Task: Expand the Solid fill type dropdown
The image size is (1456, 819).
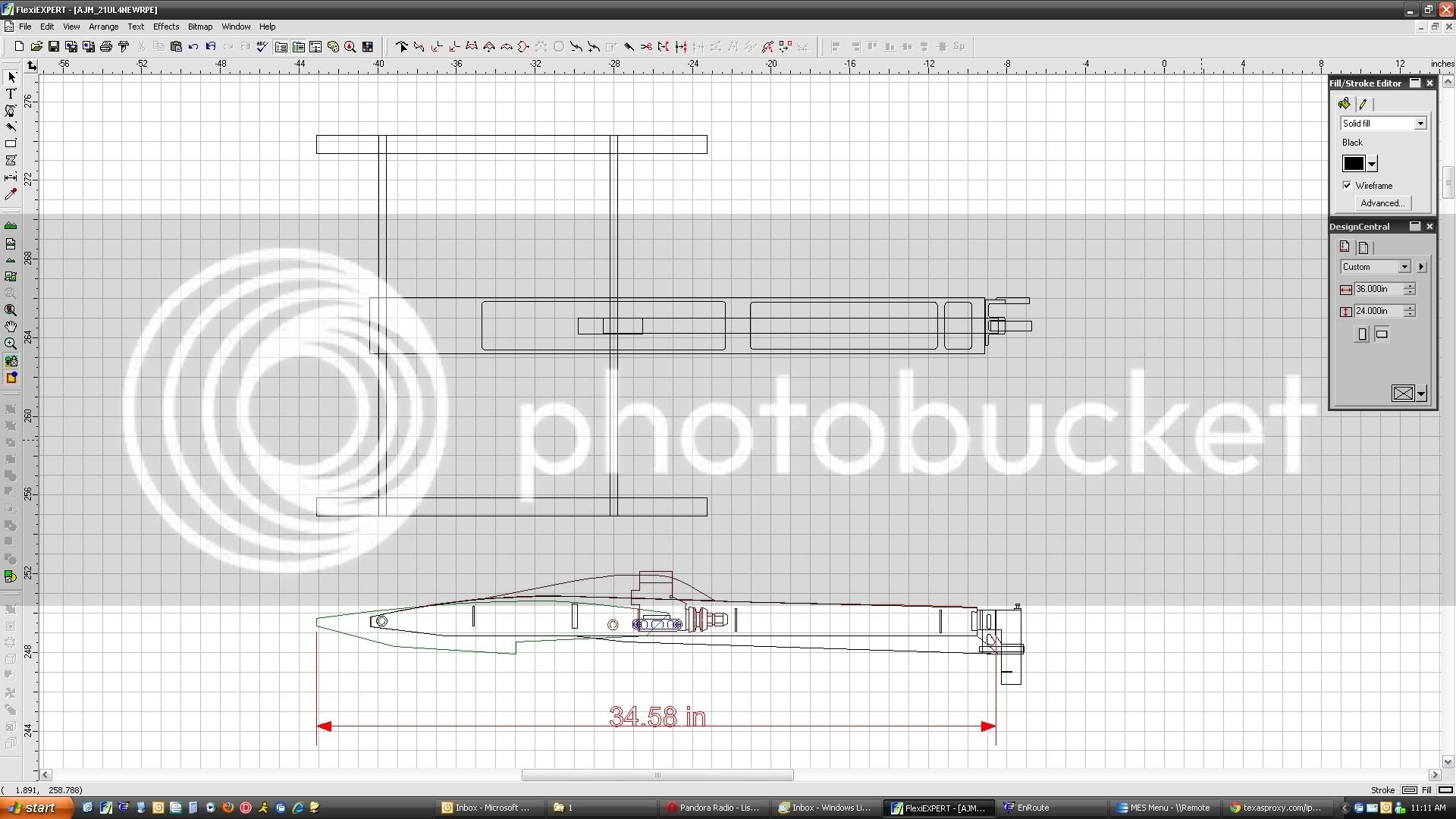Action: 1420,123
